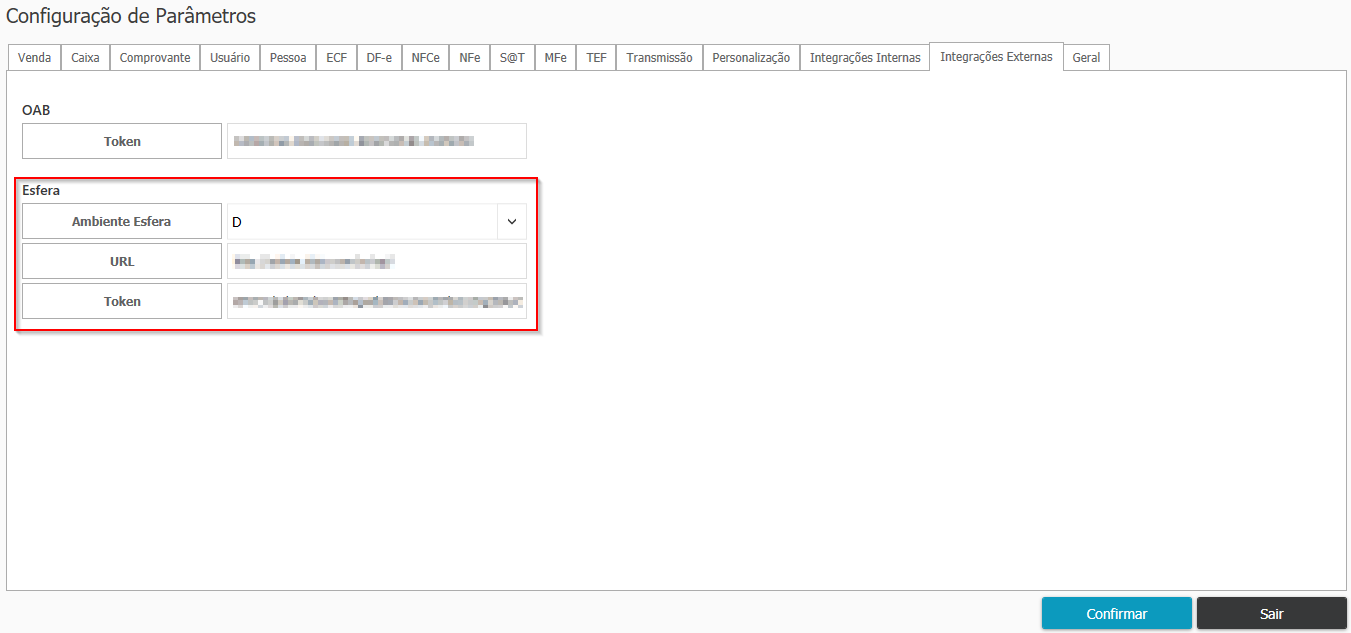1351x633 pixels.
Task: Open the DF-e tab
Action: click(x=379, y=58)
